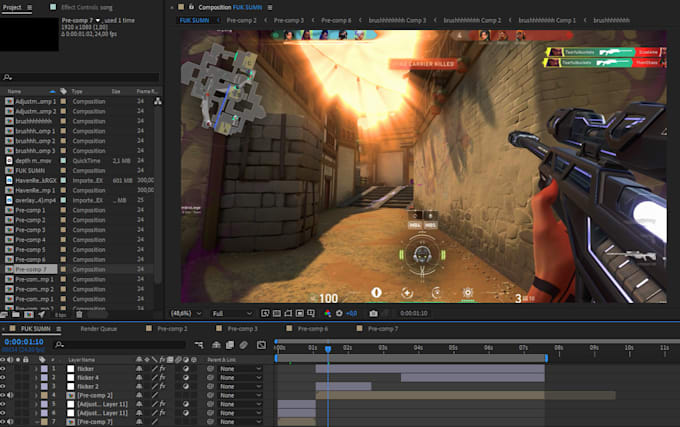Navigate to brushhhhhhh Comp 3 in viewer breadcrumb
The image size is (680, 427).
pyautogui.click(x=397, y=20)
